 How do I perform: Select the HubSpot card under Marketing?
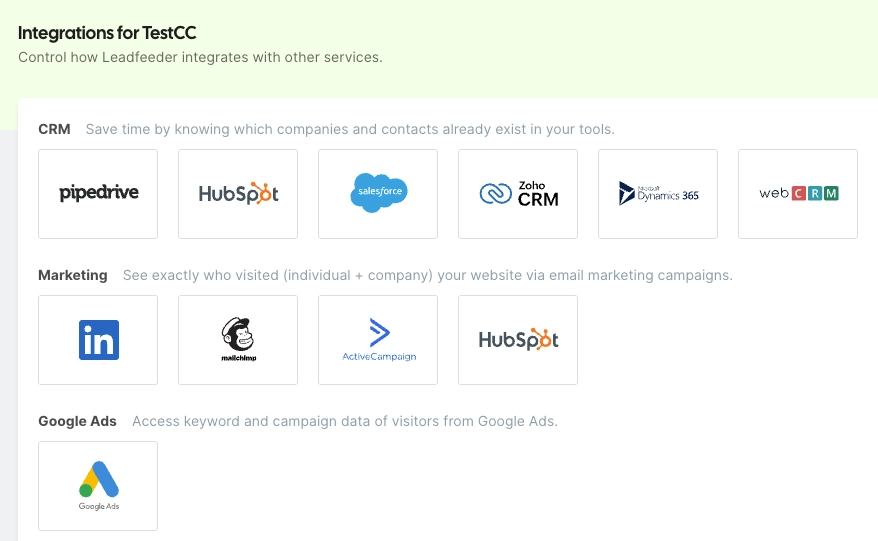tap(518, 340)
